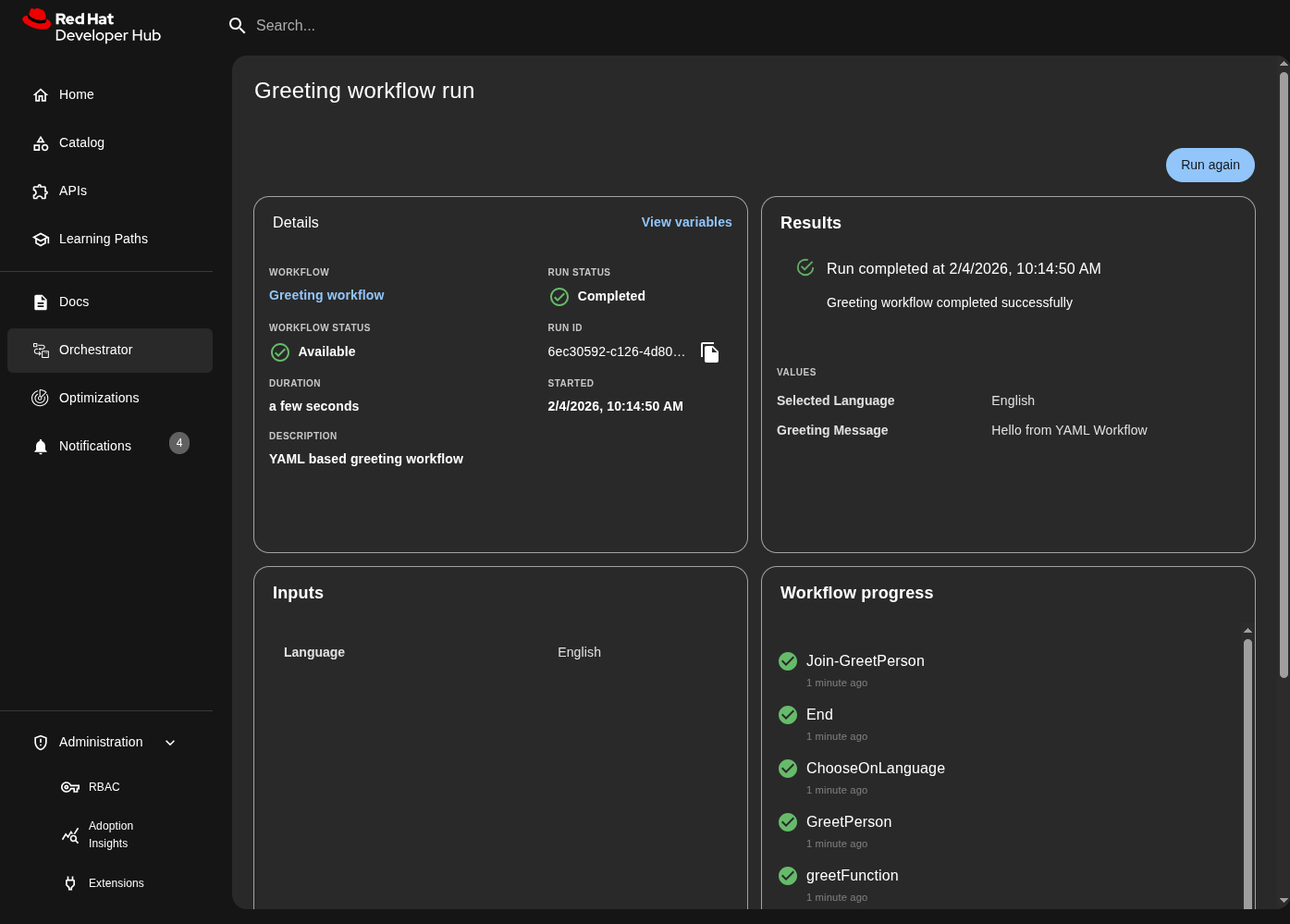Go to the Docs page
Screen dimensions: 1290x924
[74, 302]
